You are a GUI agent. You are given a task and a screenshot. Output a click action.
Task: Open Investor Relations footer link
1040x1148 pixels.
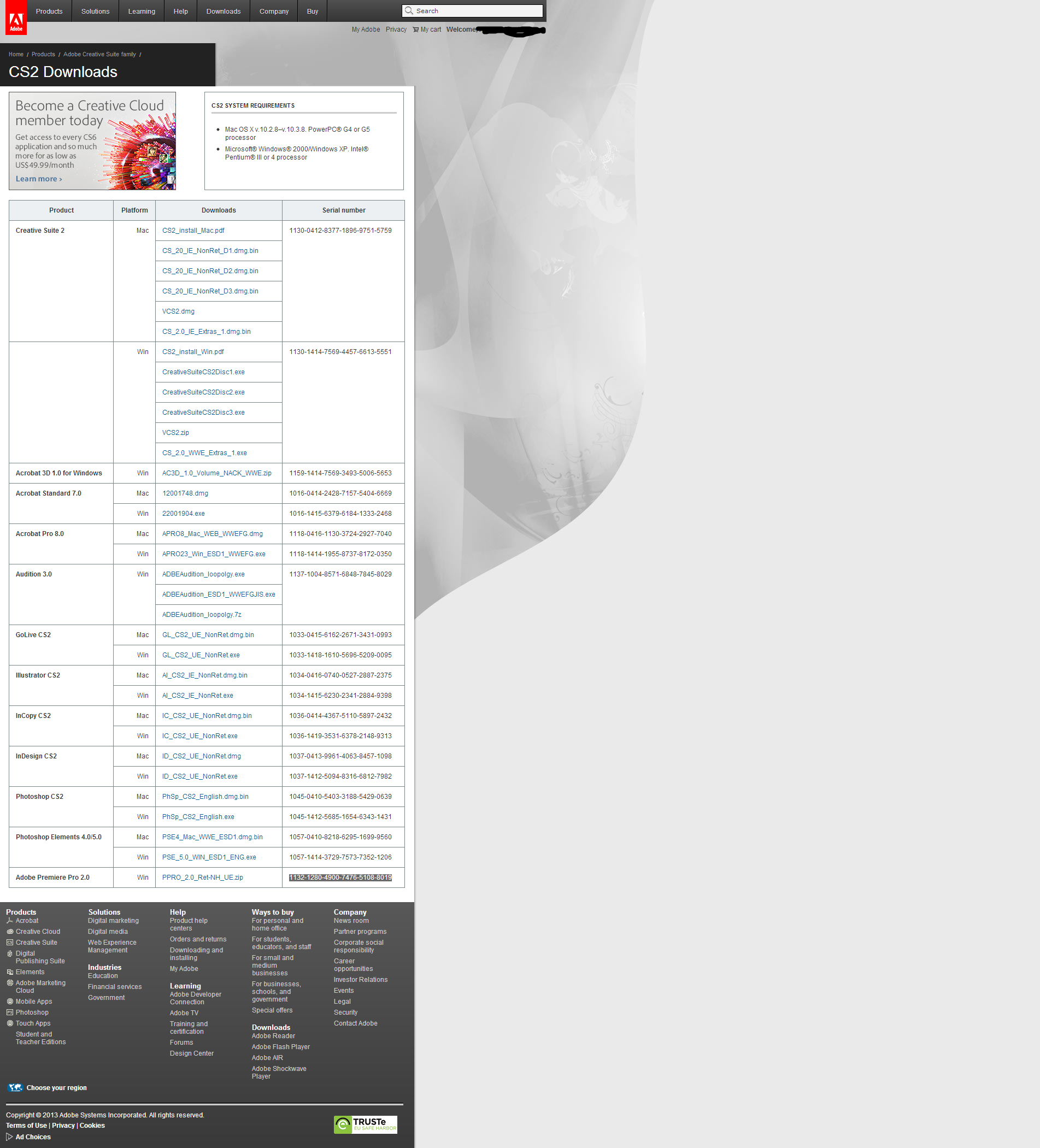tap(361, 980)
